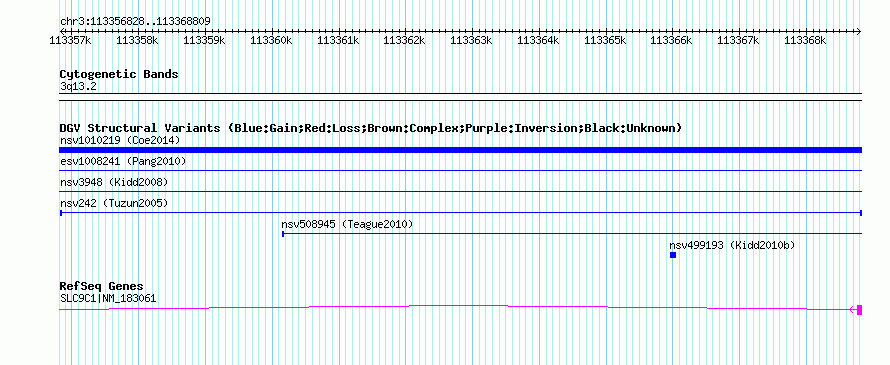Click the 113360k ruler tick label
Viewport: 890px width, 365px height.
pyautogui.click(x=271, y=40)
